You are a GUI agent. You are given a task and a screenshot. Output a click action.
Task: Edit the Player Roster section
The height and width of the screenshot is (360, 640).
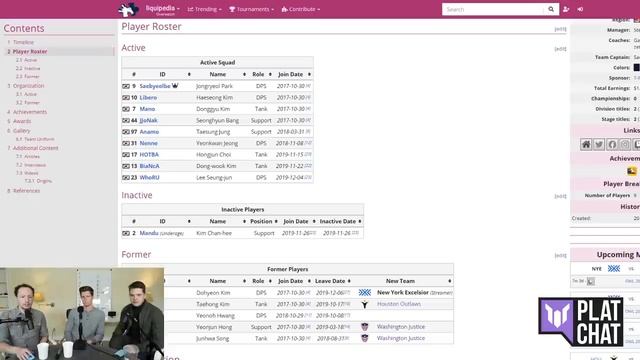click(560, 29)
